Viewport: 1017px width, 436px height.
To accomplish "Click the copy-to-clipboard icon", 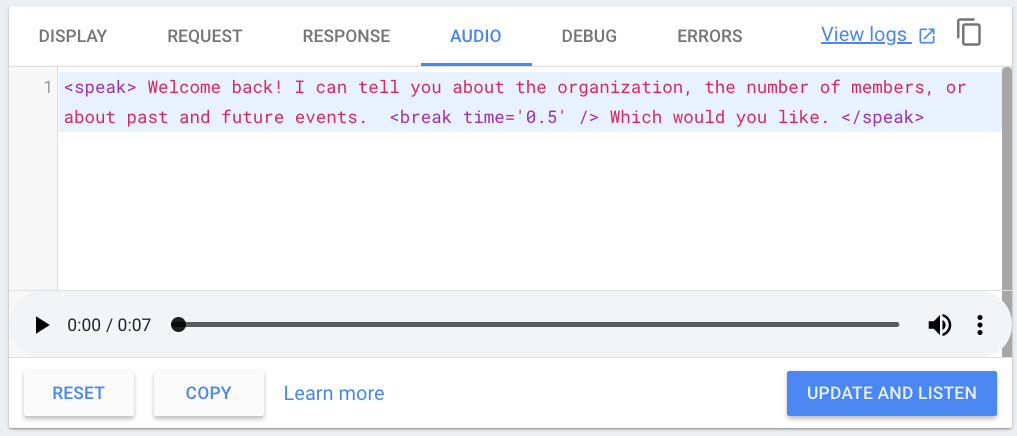I will point(969,33).
